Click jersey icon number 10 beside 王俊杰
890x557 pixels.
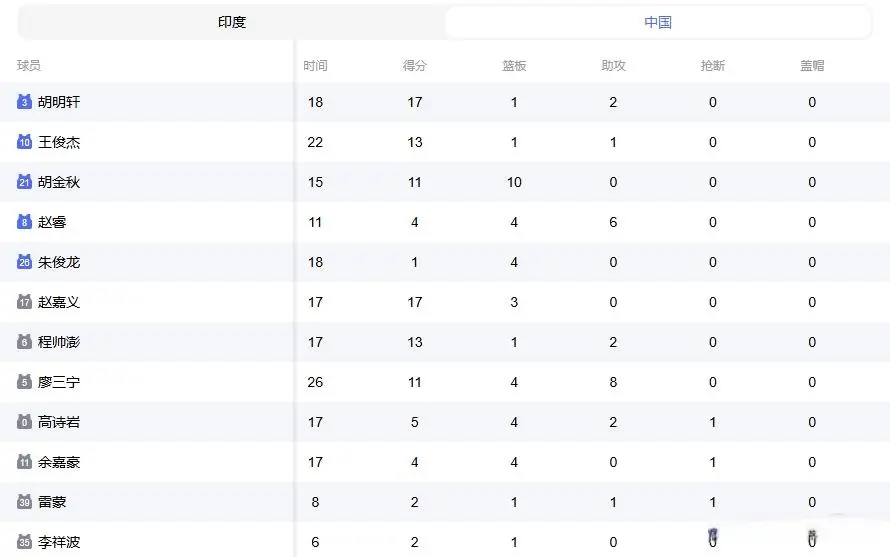click(x=25, y=142)
